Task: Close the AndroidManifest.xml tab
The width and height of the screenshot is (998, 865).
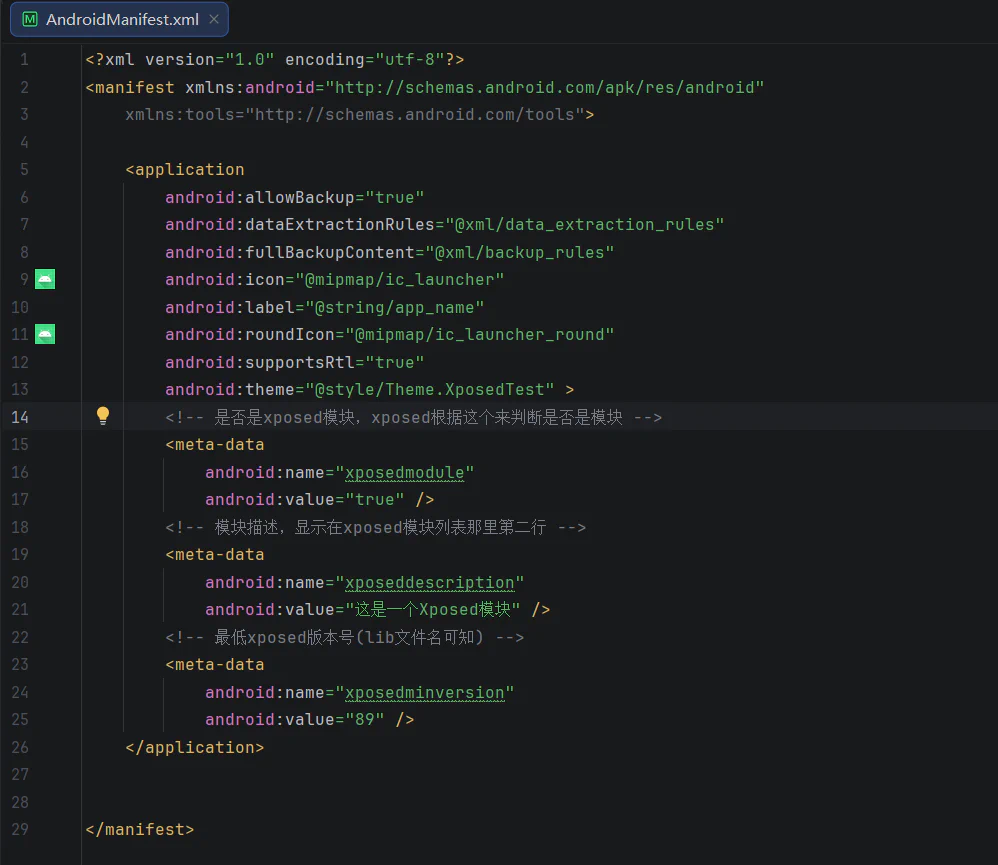Action: coord(214,19)
